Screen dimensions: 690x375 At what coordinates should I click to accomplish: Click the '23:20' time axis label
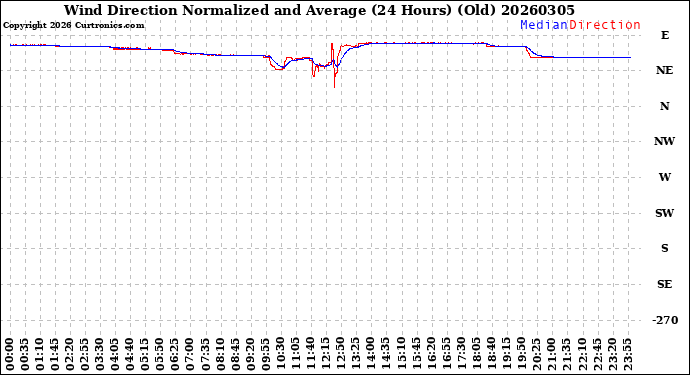(612, 355)
